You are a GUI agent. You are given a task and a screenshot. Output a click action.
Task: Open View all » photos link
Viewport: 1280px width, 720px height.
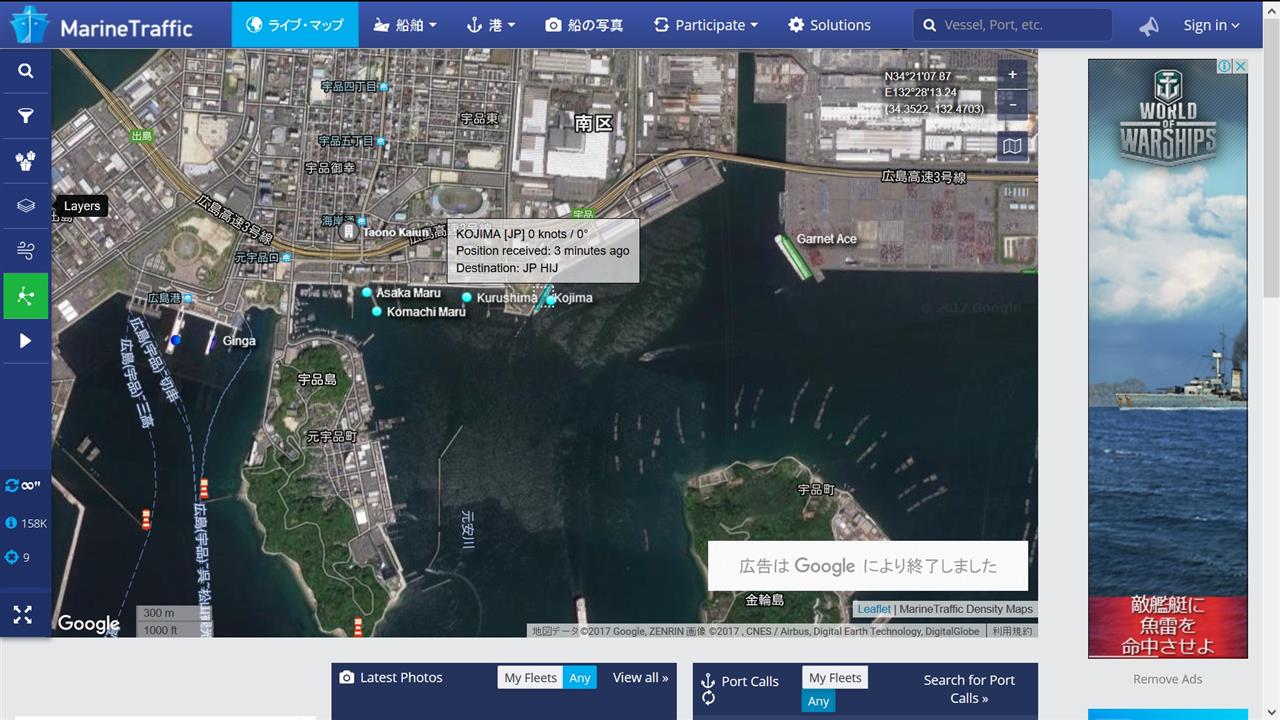640,677
